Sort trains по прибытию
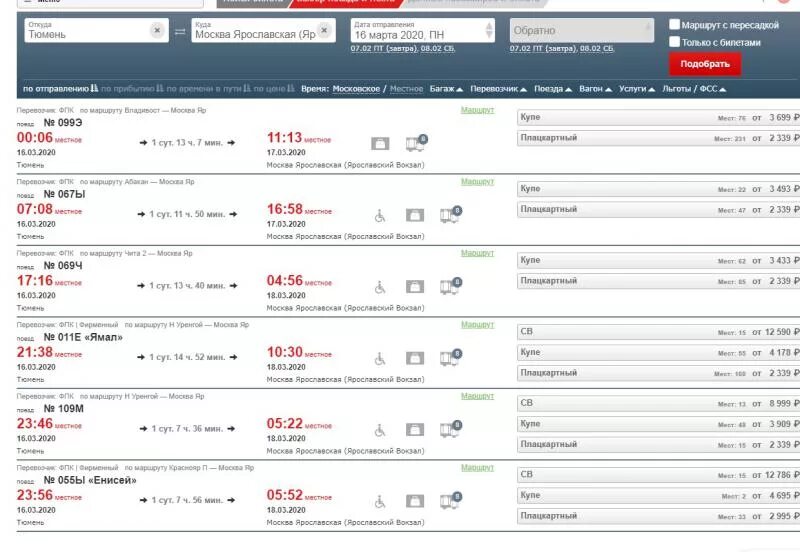 (x=132, y=89)
